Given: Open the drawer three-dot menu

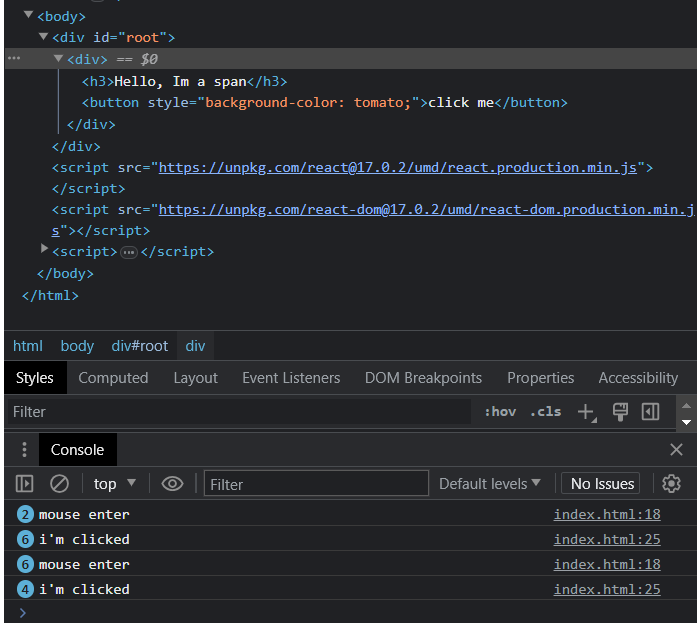Looking at the screenshot, I should [24, 450].
